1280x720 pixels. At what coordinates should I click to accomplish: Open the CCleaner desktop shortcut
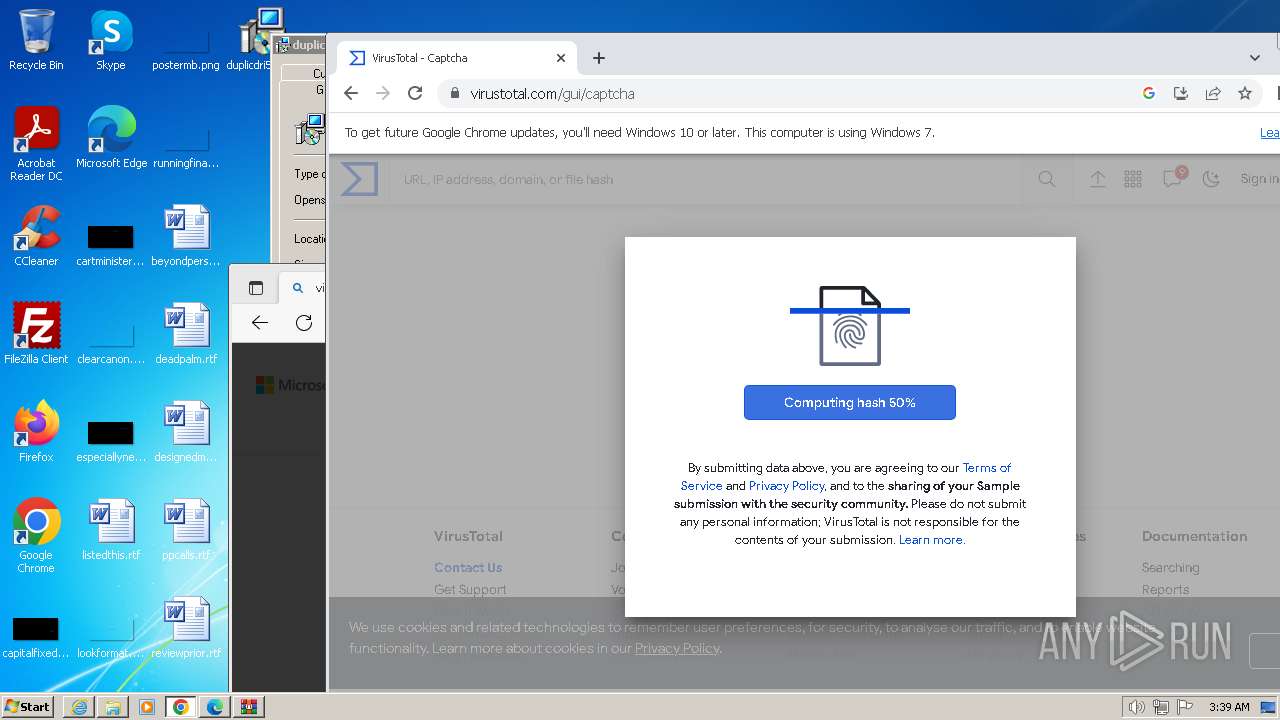pos(36,236)
